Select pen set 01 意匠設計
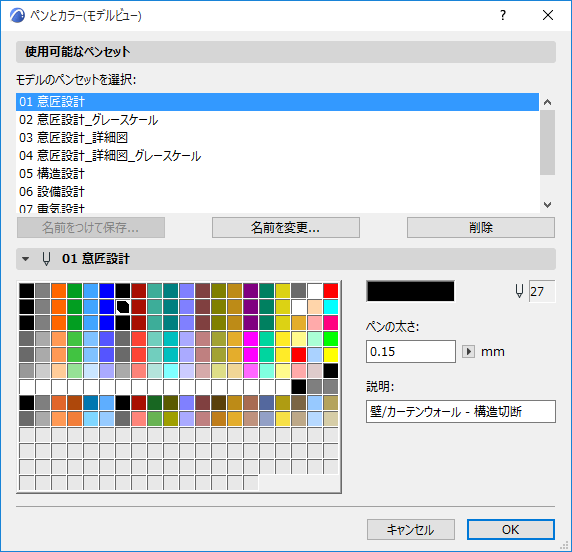The image size is (572, 552). point(277,102)
